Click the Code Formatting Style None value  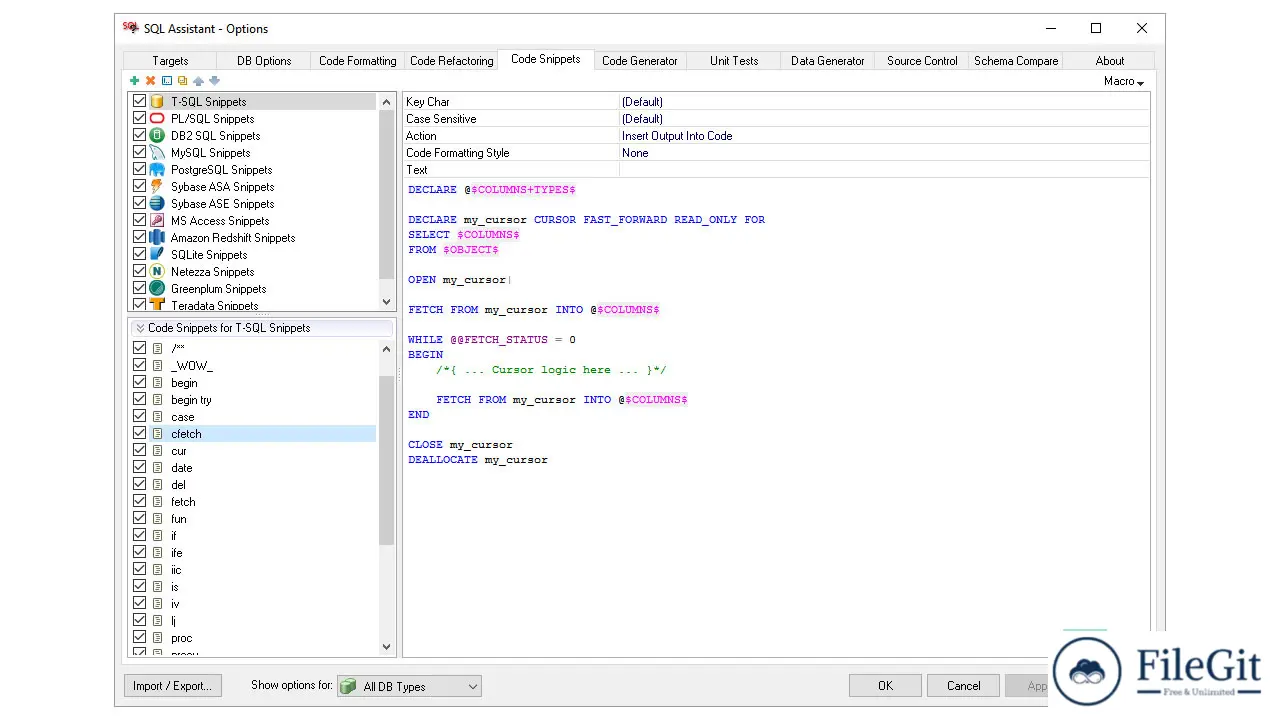[x=884, y=153]
